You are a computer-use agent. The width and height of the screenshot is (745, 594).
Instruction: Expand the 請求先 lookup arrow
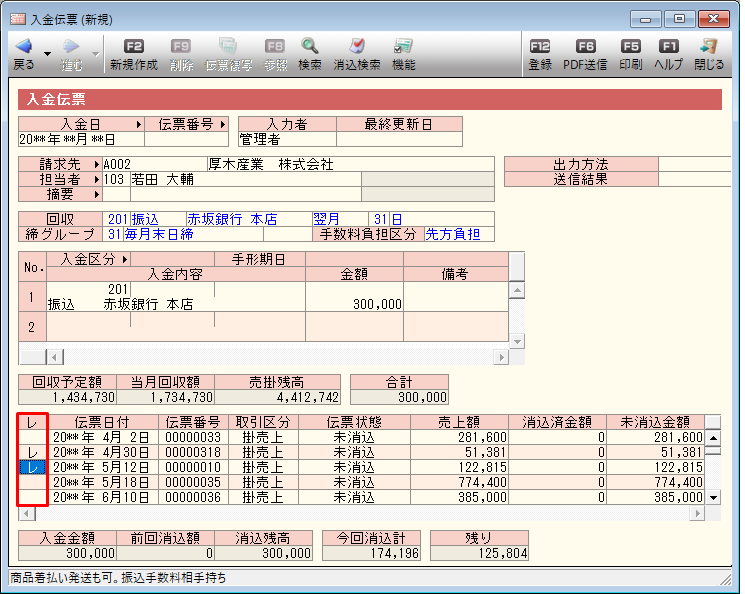pos(96,164)
